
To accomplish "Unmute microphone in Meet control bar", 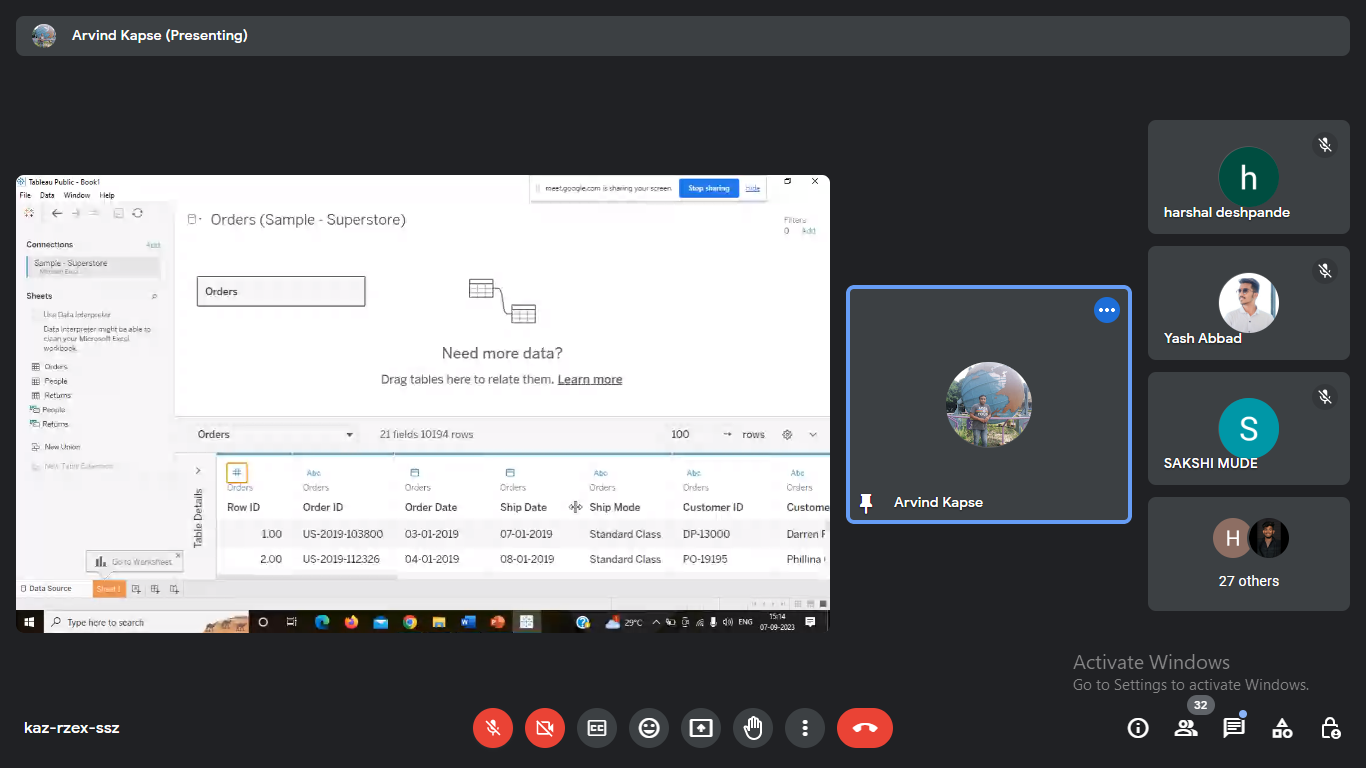I will click(493, 728).
